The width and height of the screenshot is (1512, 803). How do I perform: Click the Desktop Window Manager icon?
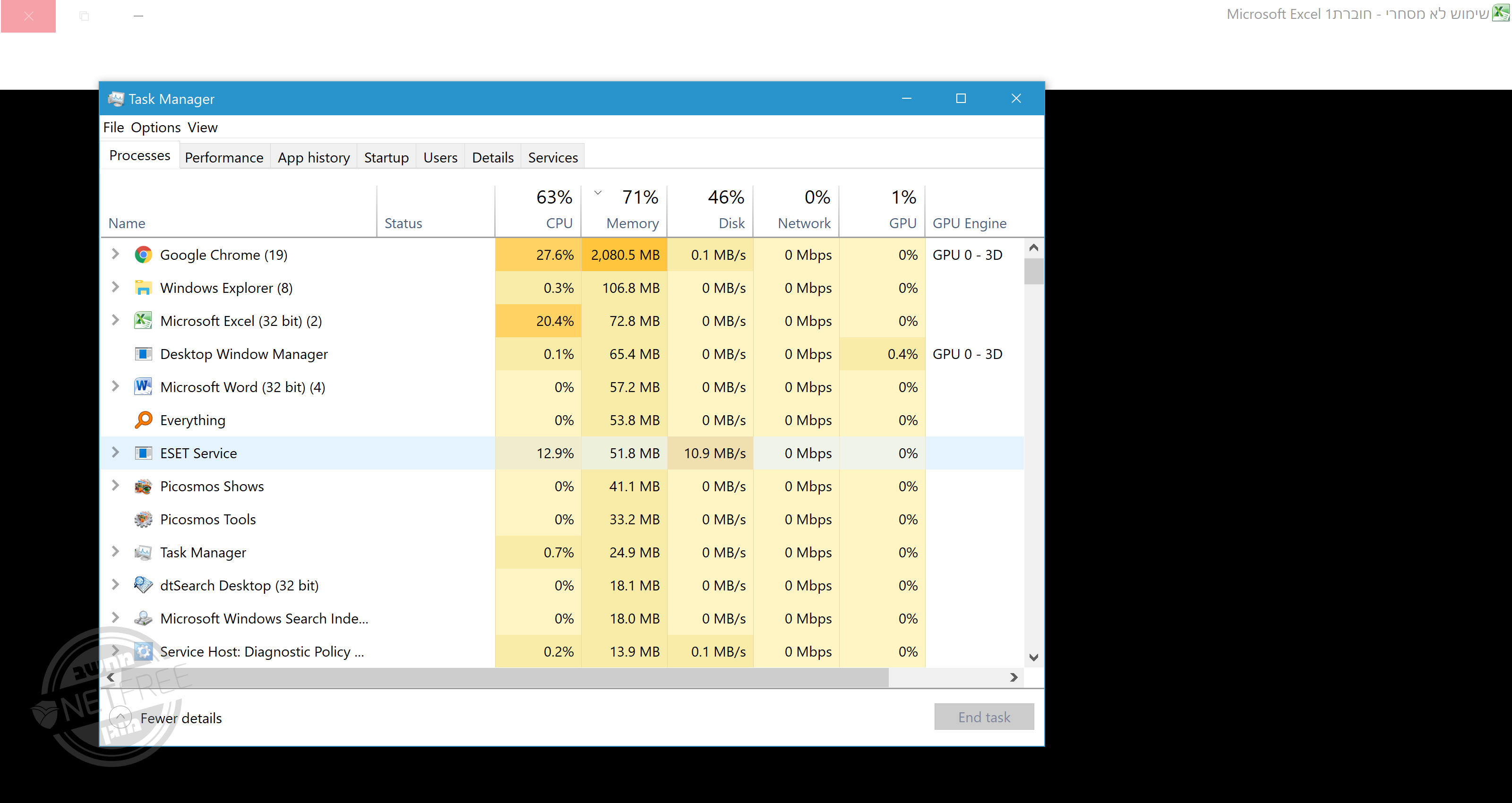(x=143, y=354)
